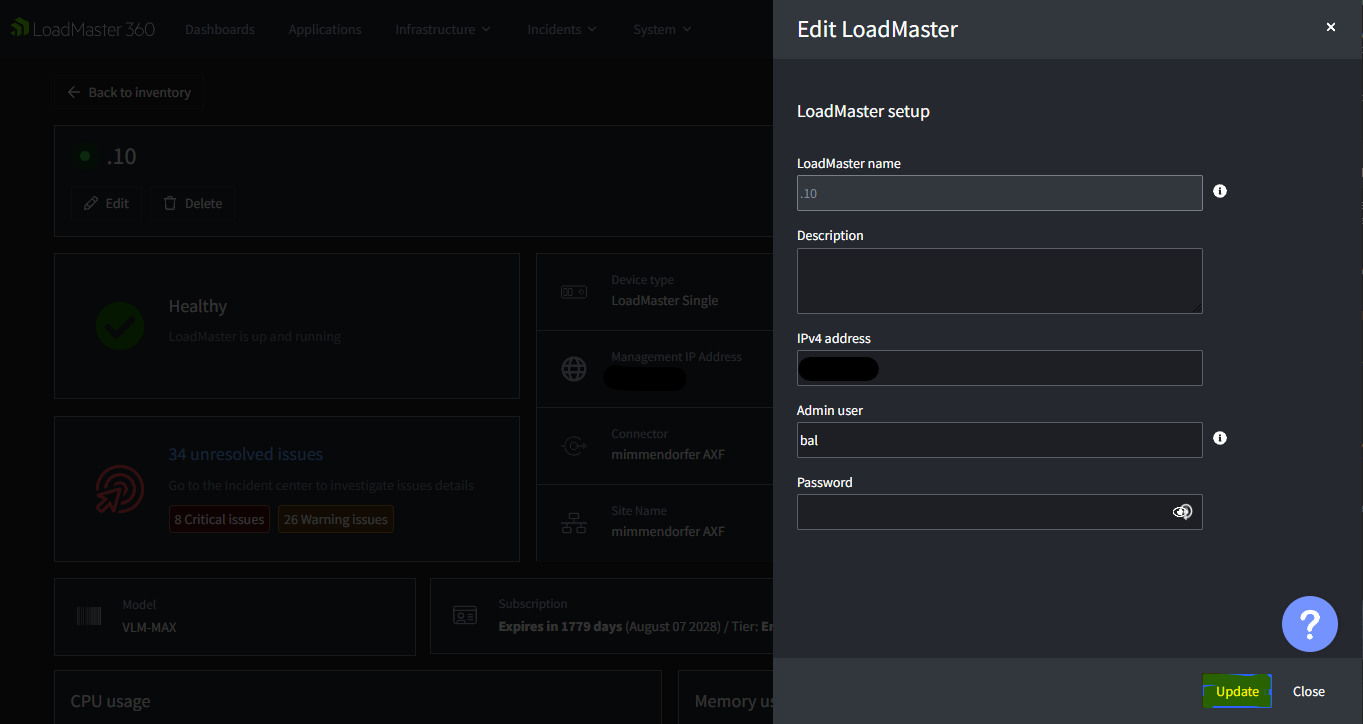Screen dimensions: 1363x724
Task: Open the Dashboards menu item
Action: point(220,29)
